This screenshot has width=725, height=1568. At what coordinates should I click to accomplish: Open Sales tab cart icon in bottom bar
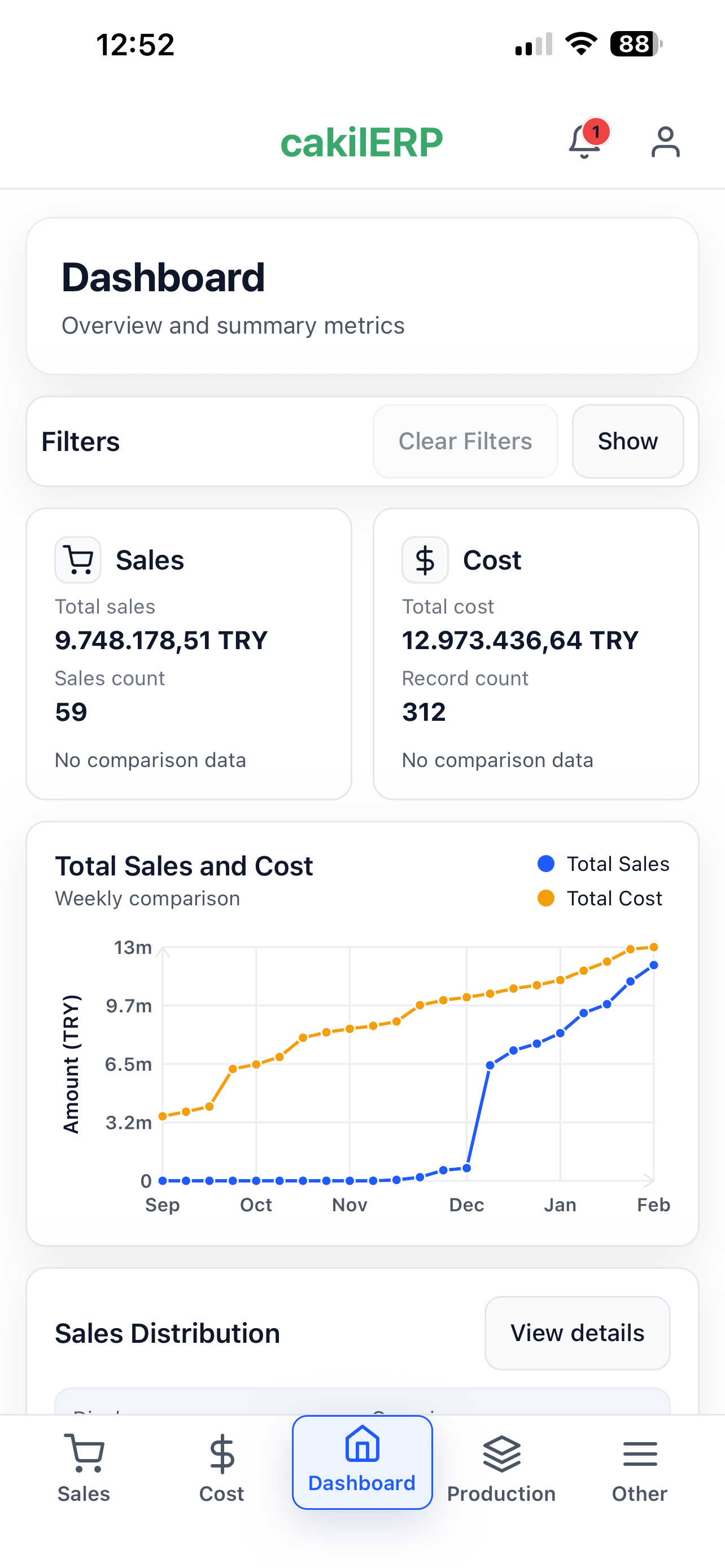pos(84,1453)
